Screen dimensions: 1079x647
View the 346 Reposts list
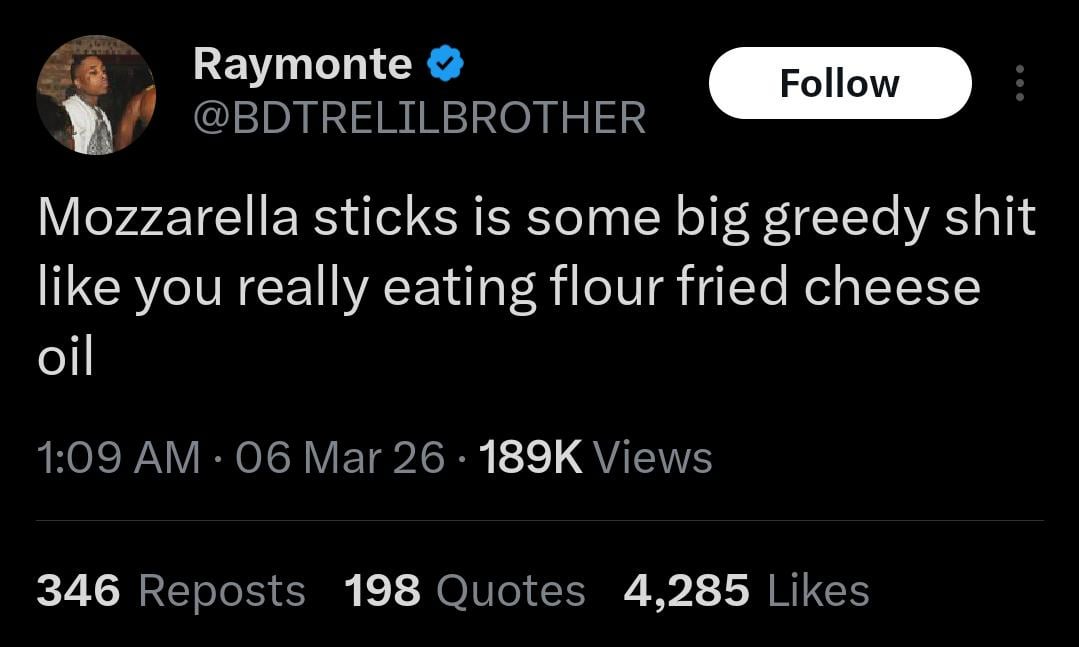[x=171, y=590]
